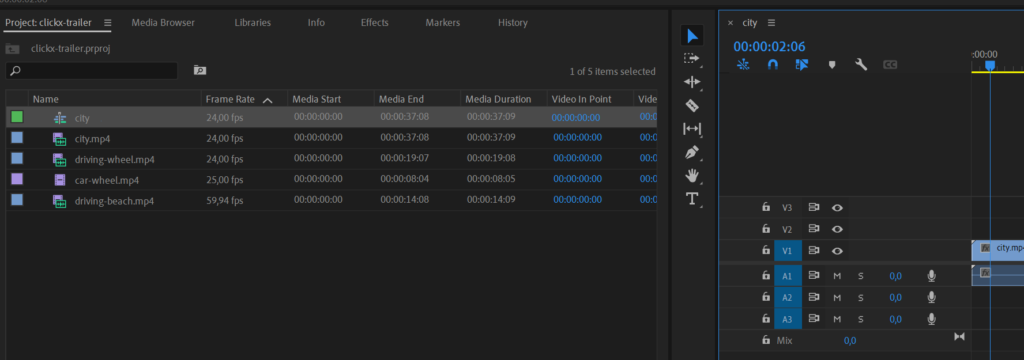This screenshot has width=1024, height=360.
Task: Click car-wheel.mp4 clip icon
Action: [x=59, y=180]
